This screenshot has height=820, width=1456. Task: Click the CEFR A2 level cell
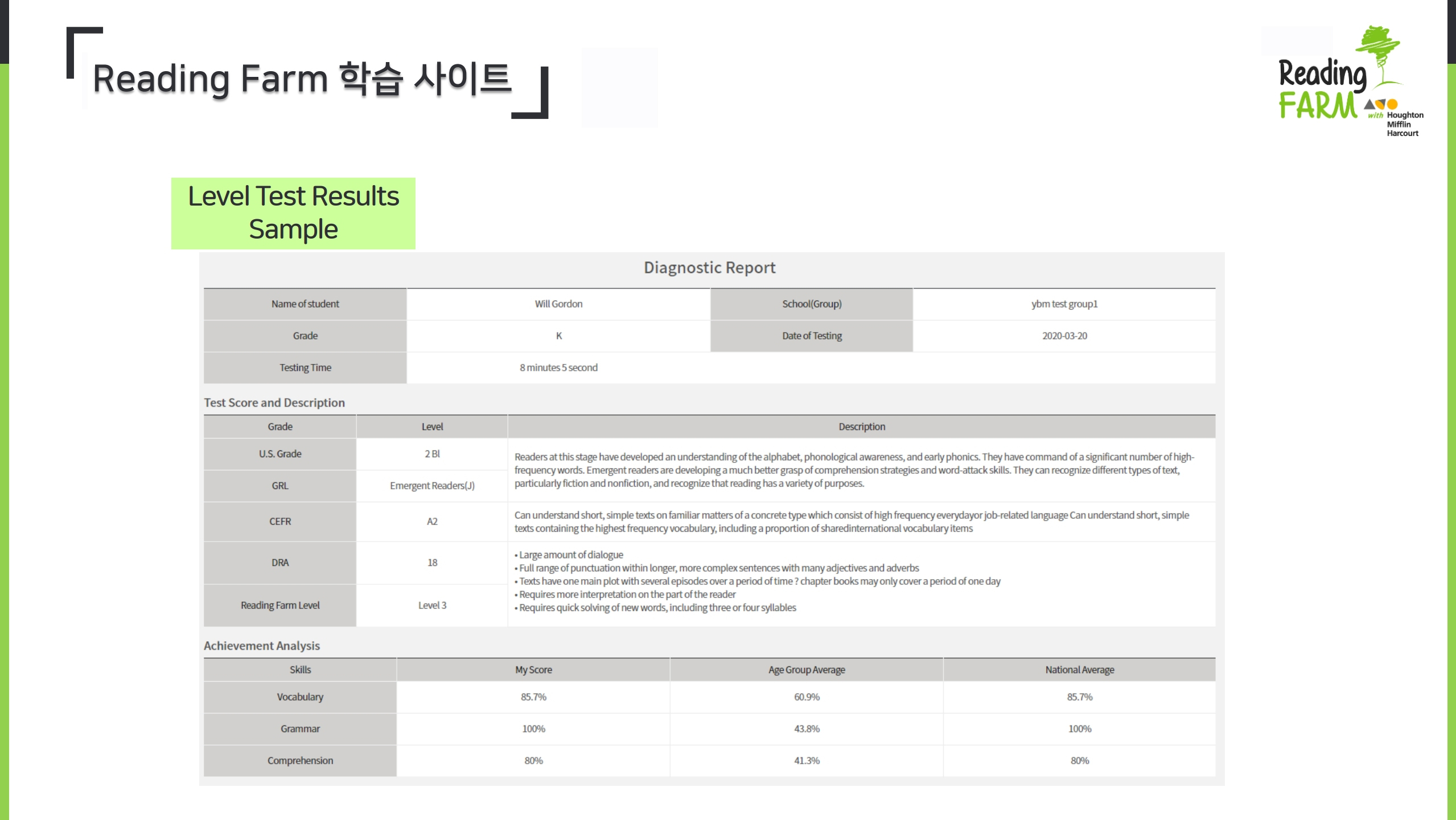[x=432, y=522]
